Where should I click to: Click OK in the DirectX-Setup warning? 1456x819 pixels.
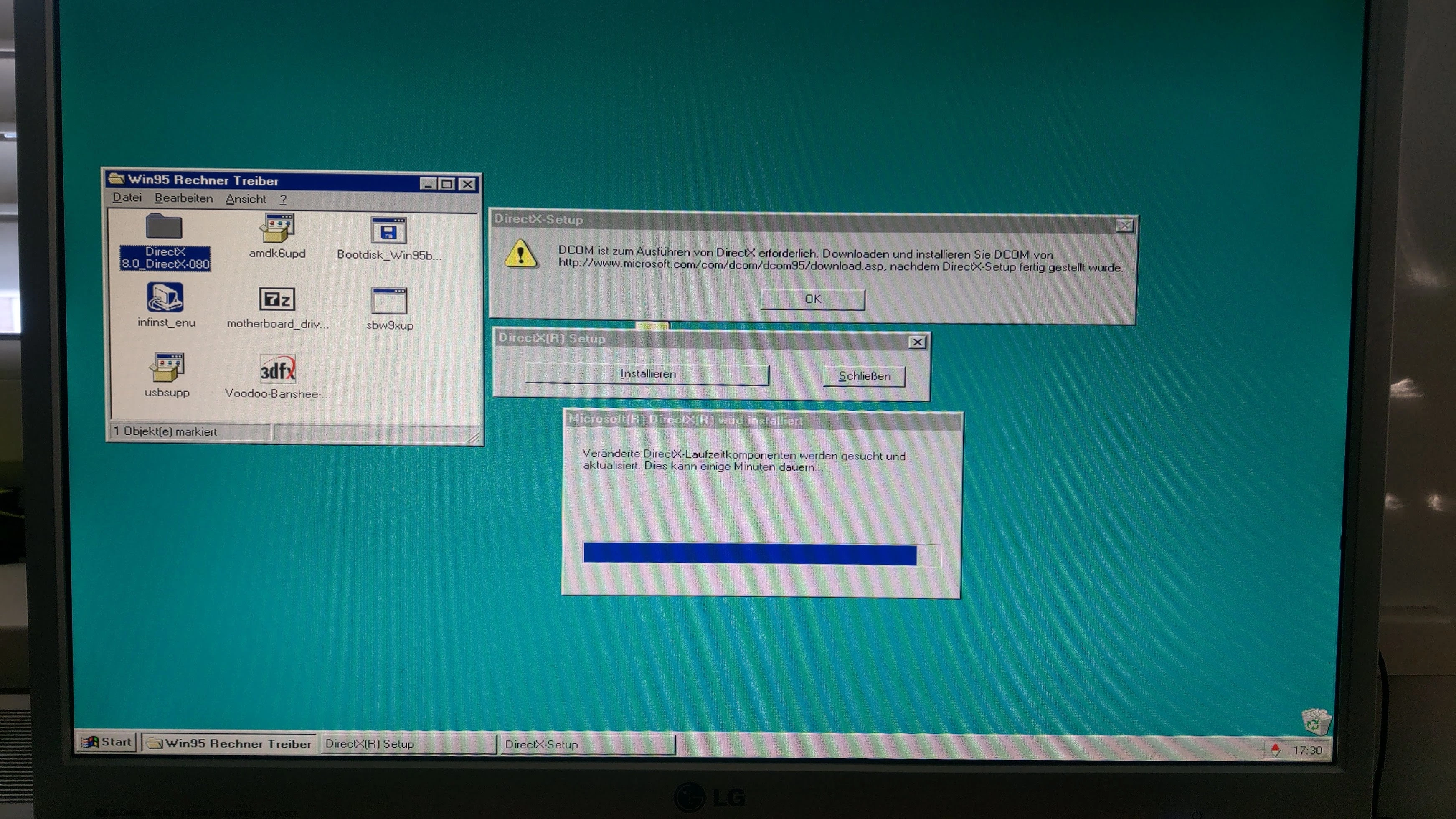click(x=813, y=299)
